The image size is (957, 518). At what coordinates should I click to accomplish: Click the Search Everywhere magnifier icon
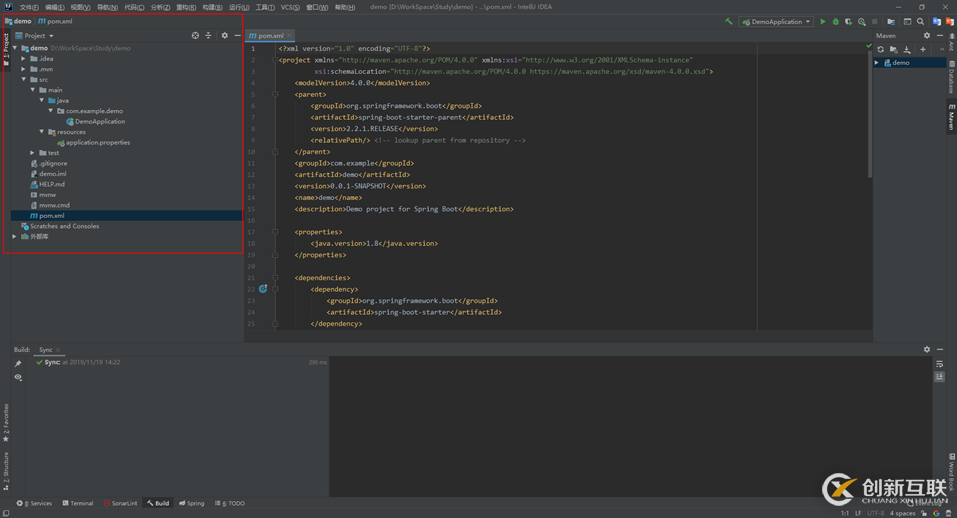(921, 21)
